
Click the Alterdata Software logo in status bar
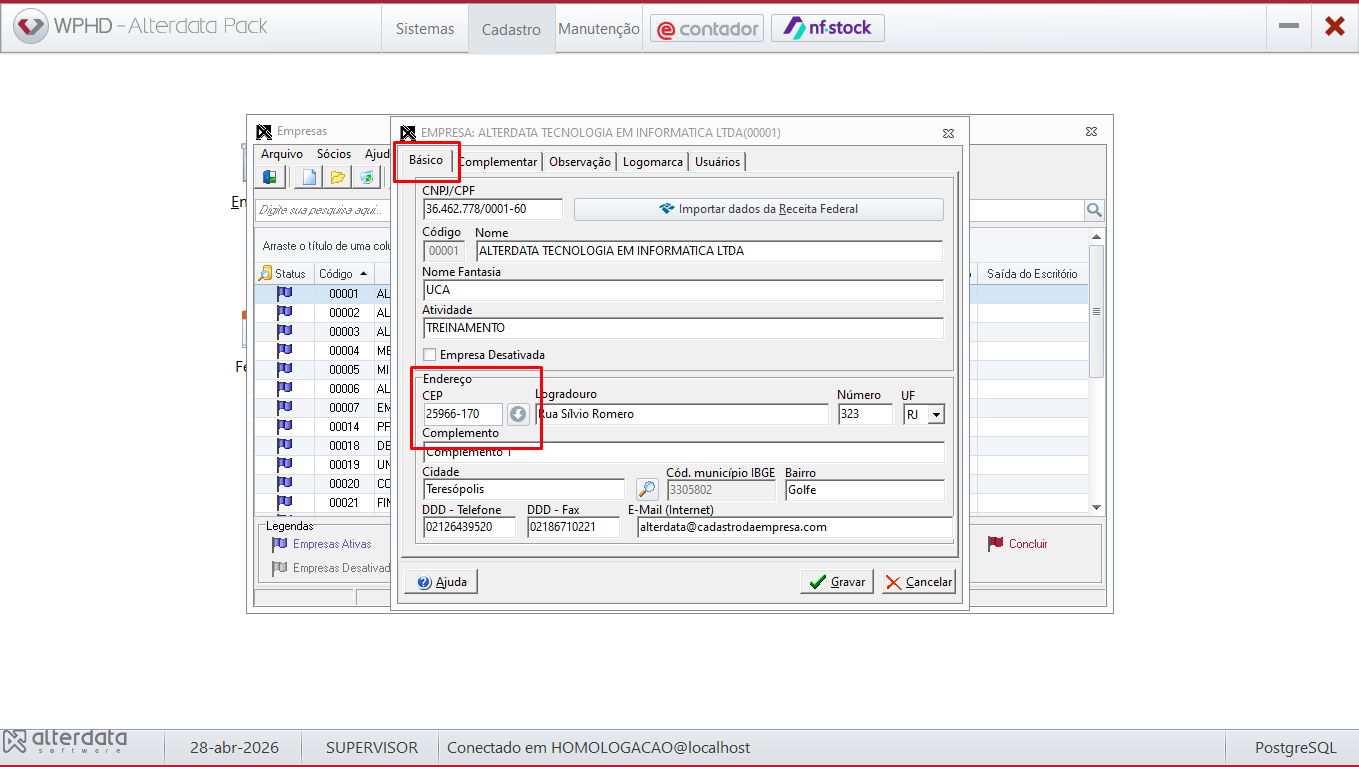point(66,741)
